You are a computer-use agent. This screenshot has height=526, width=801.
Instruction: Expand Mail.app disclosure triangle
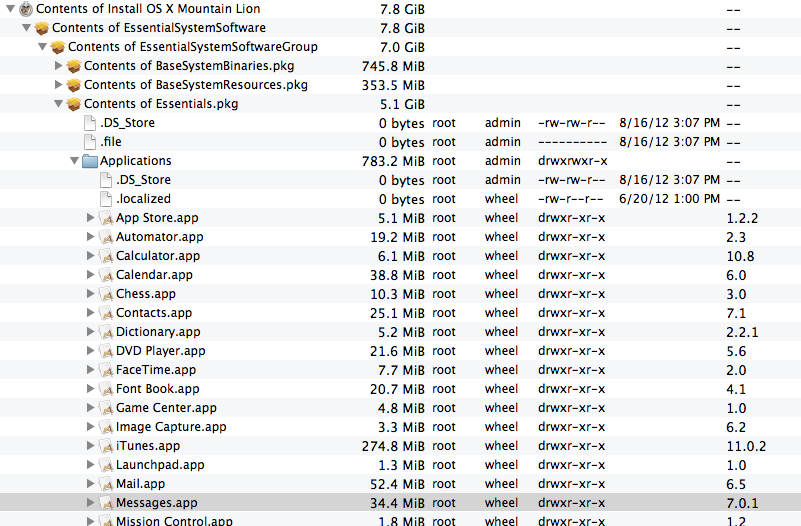(90, 484)
